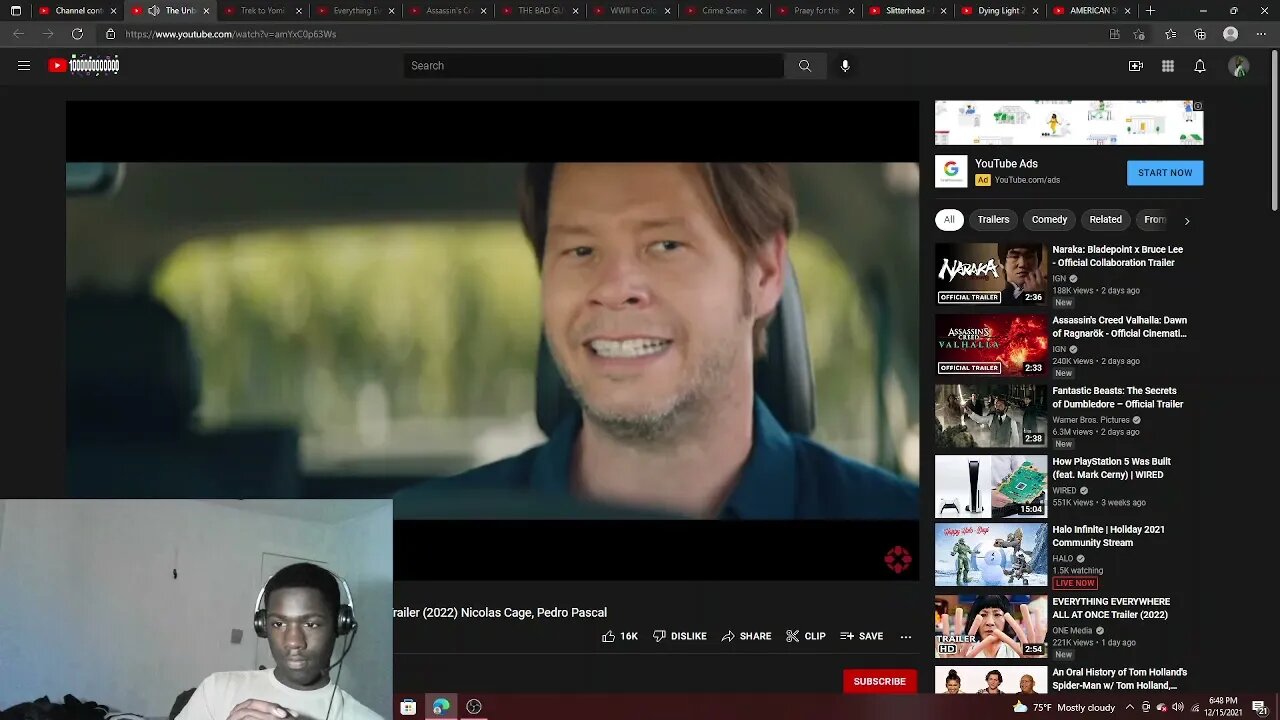Viewport: 1280px width, 720px height.
Task: Open the YouTube.com/ads link
Action: (x=1027, y=180)
